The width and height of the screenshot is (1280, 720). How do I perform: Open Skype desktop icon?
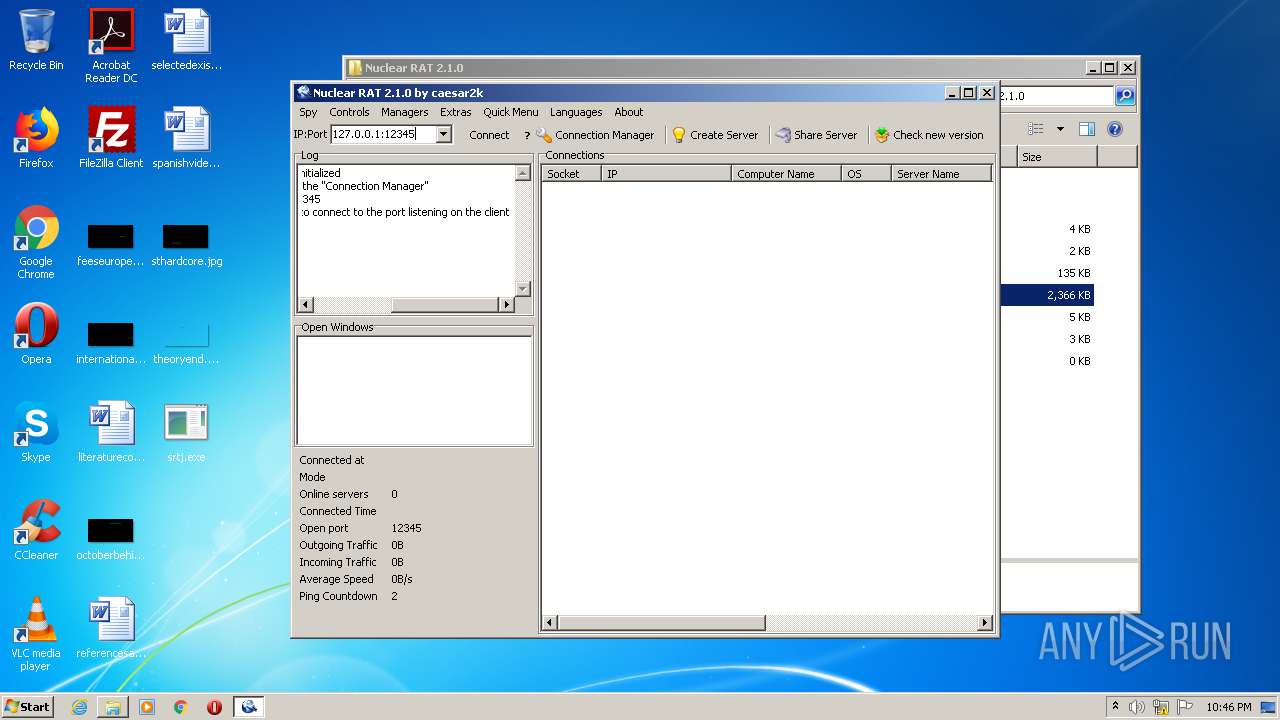(36, 432)
